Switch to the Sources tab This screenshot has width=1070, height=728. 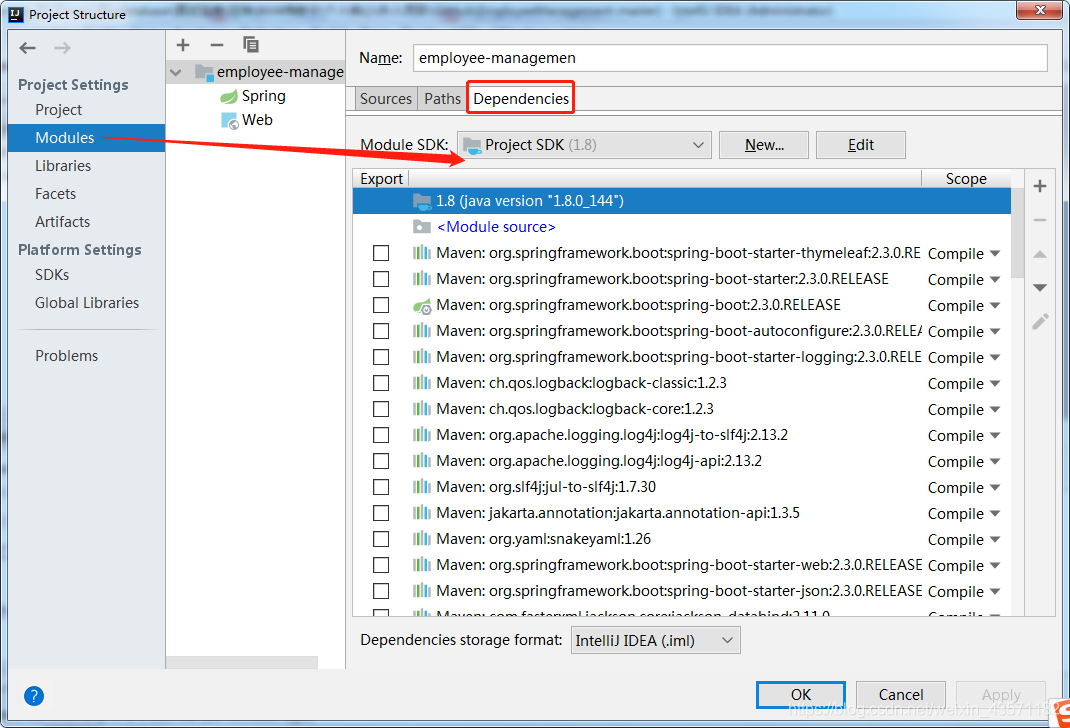[385, 98]
